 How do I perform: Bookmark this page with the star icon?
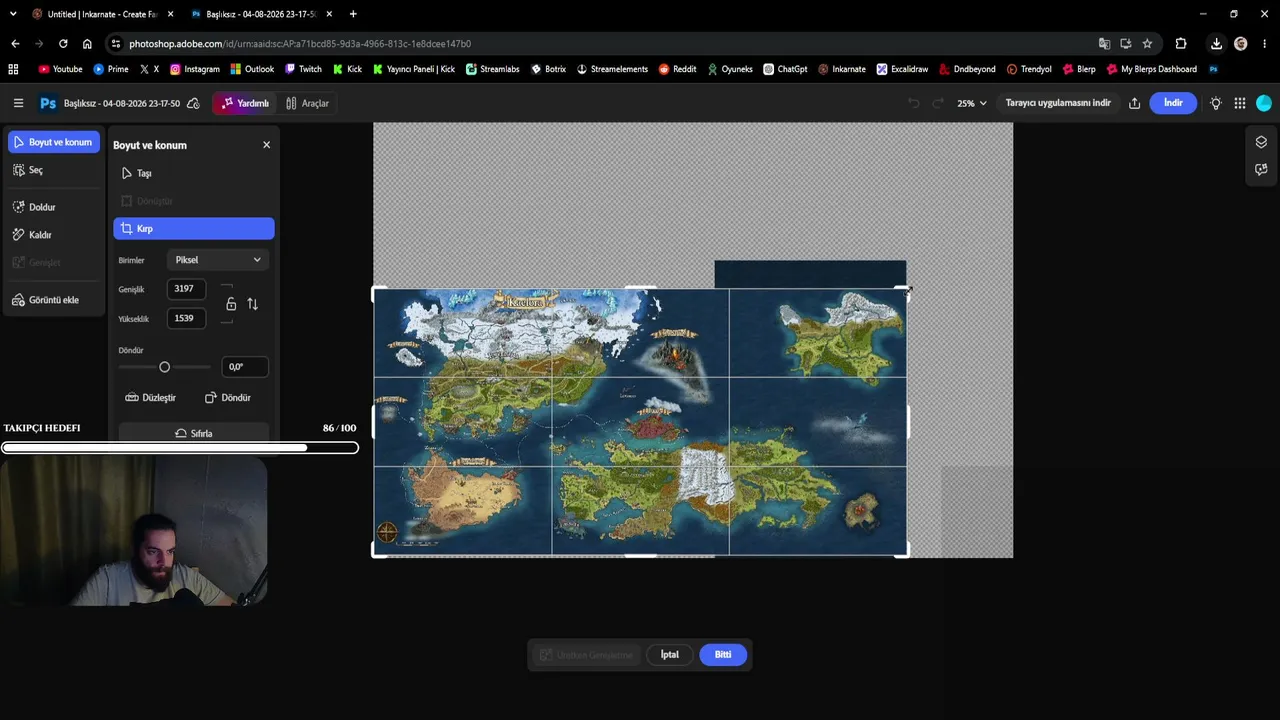point(1147,44)
